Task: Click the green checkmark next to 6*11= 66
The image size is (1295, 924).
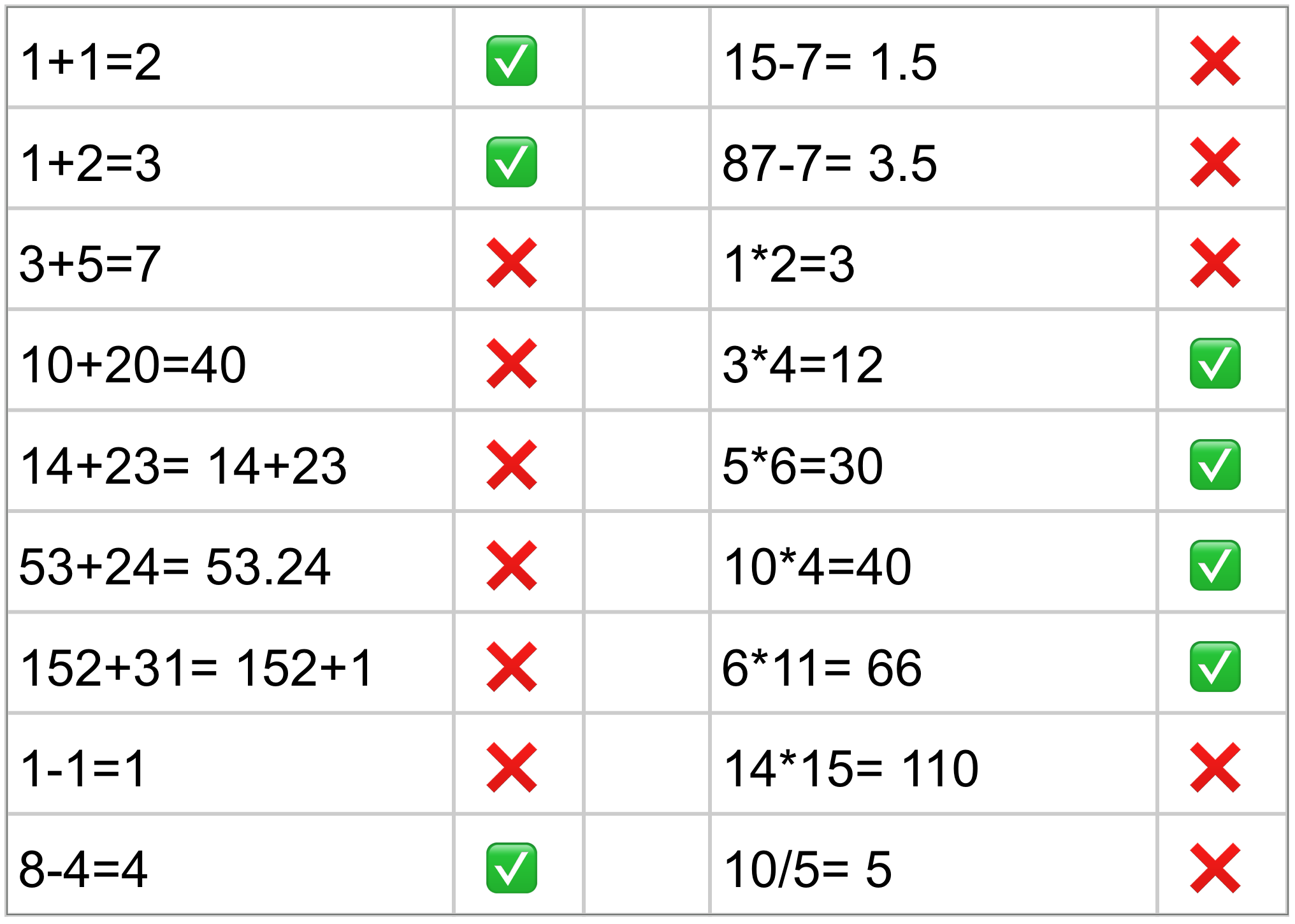Action: (1215, 667)
